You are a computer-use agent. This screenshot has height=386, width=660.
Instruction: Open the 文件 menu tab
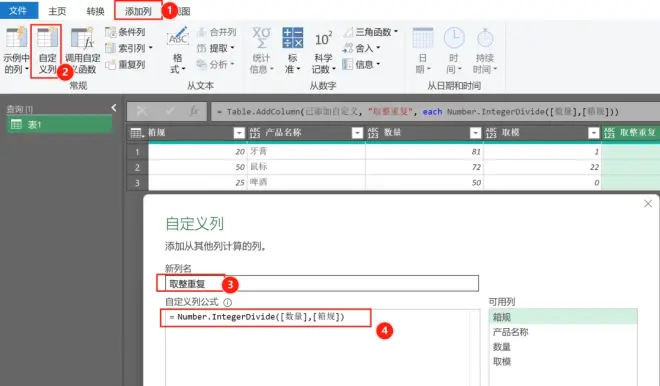pyautogui.click(x=19, y=11)
